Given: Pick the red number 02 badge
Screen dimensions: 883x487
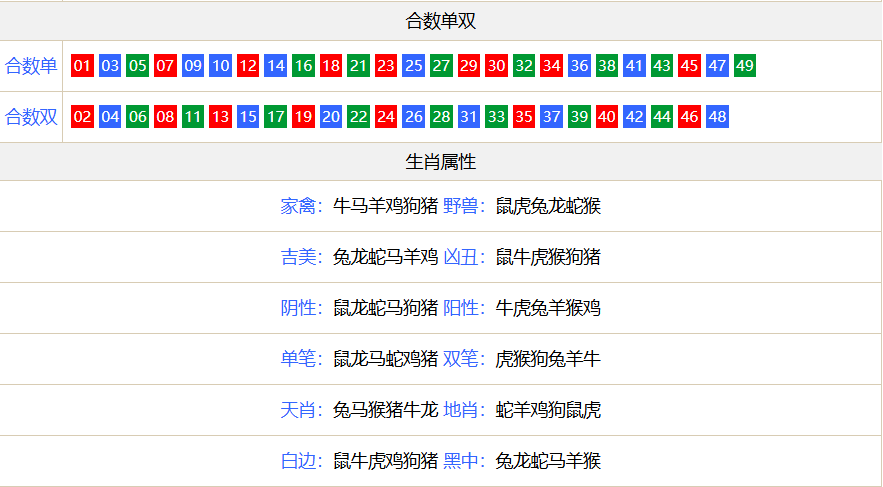Looking at the screenshot, I should [x=83, y=117].
